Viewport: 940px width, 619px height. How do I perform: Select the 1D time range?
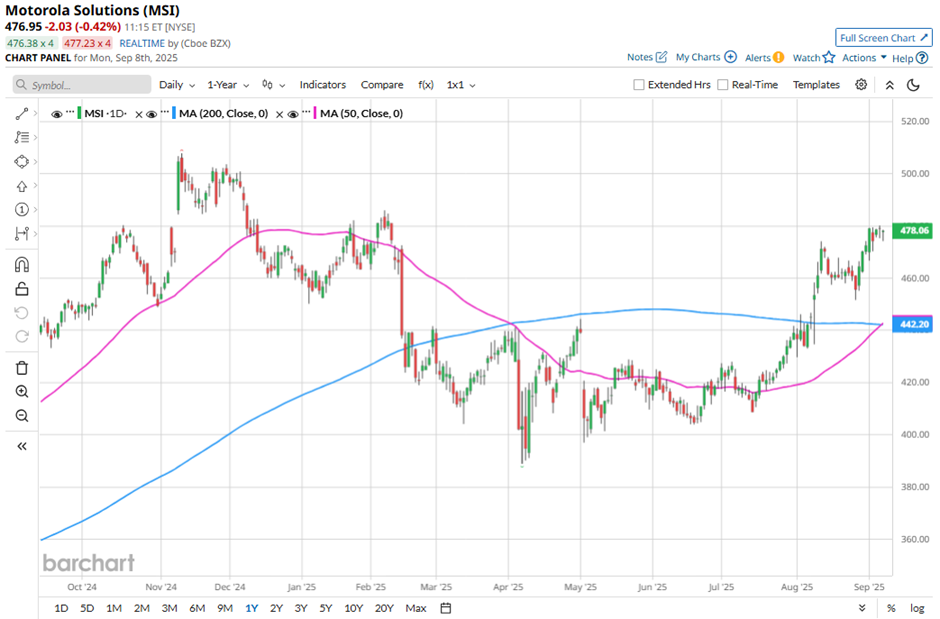pyautogui.click(x=61, y=608)
